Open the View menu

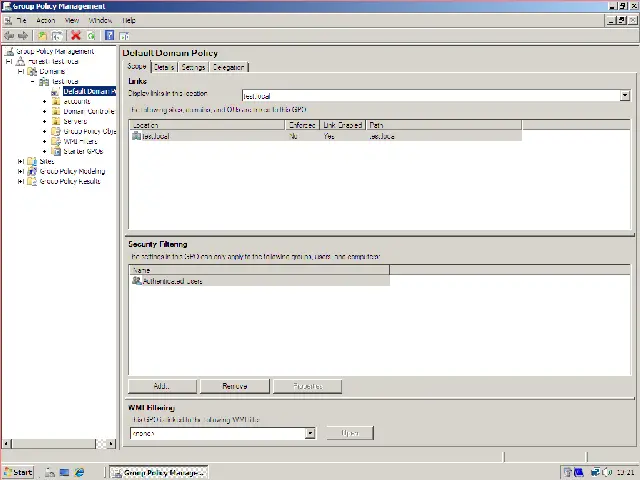(71, 20)
